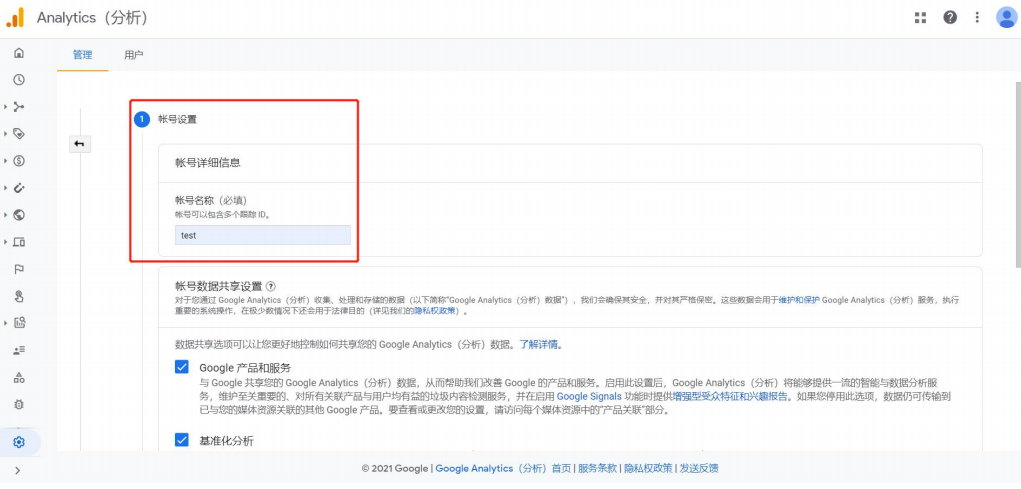The width and height of the screenshot is (1021, 489).
Task: Click the 了解详情 link
Action: coord(540,344)
